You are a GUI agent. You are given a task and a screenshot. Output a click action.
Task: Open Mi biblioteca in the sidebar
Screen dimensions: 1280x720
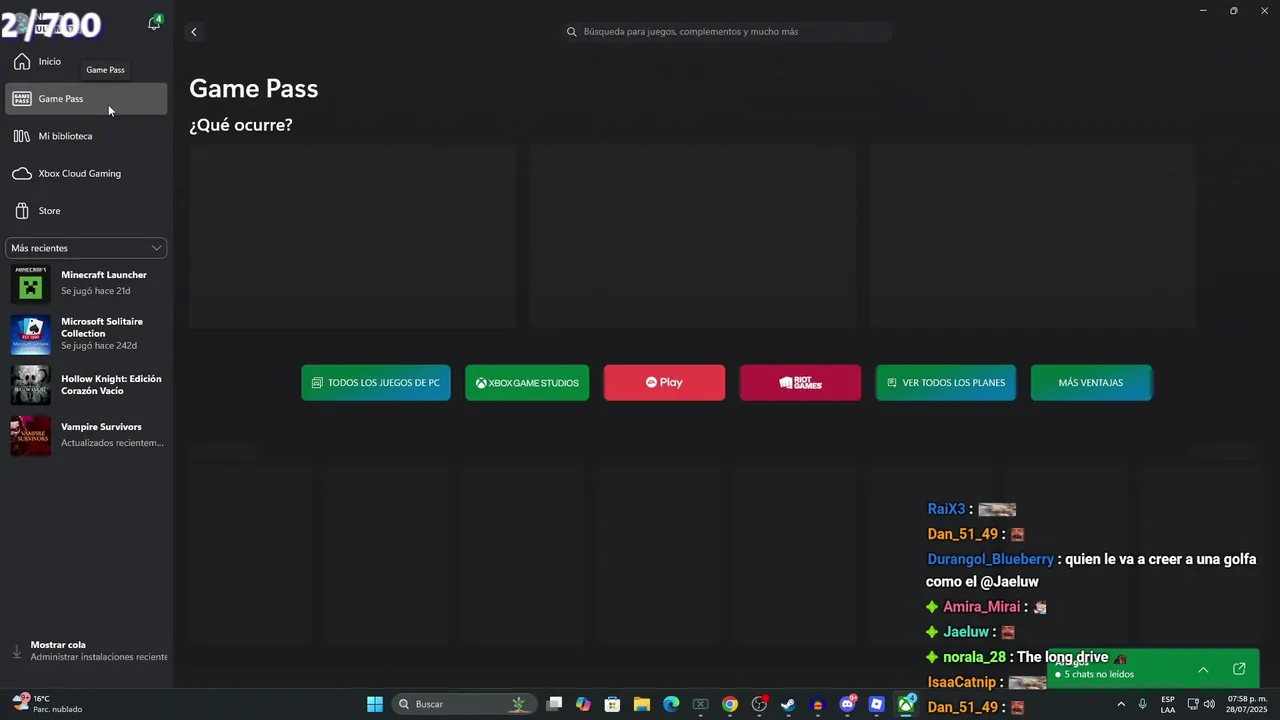point(86,136)
